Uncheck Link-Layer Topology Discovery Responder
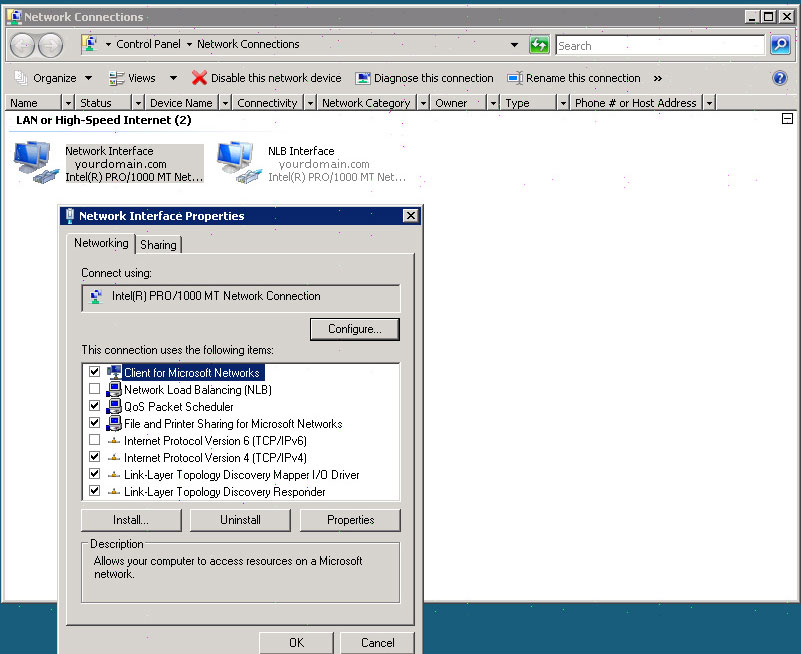 pos(95,491)
